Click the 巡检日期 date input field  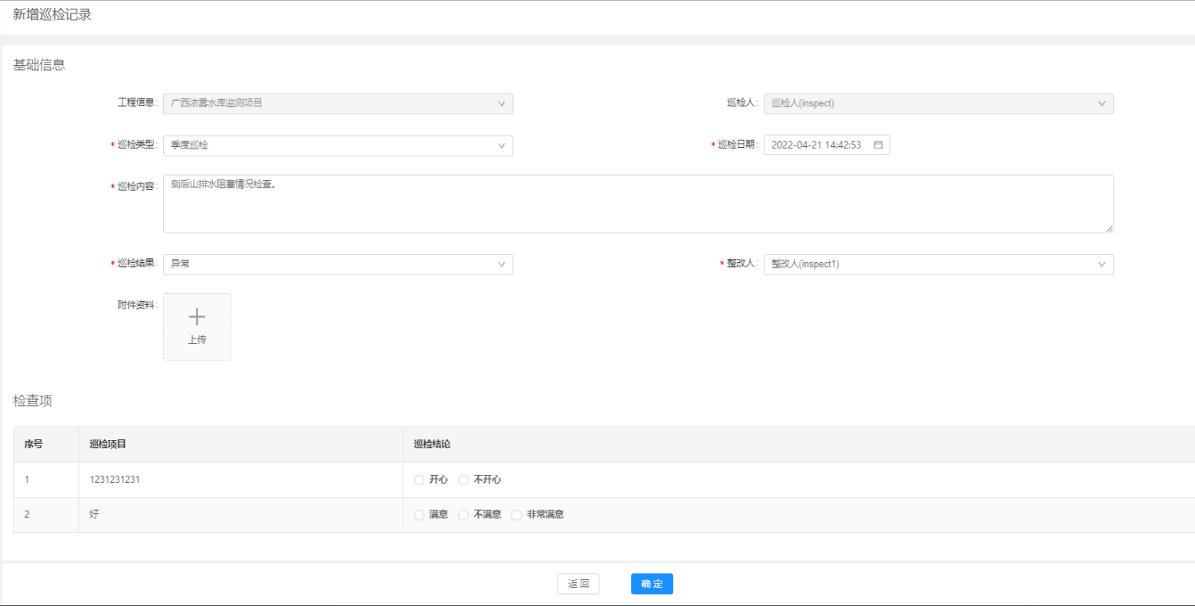pyautogui.click(x=817, y=145)
